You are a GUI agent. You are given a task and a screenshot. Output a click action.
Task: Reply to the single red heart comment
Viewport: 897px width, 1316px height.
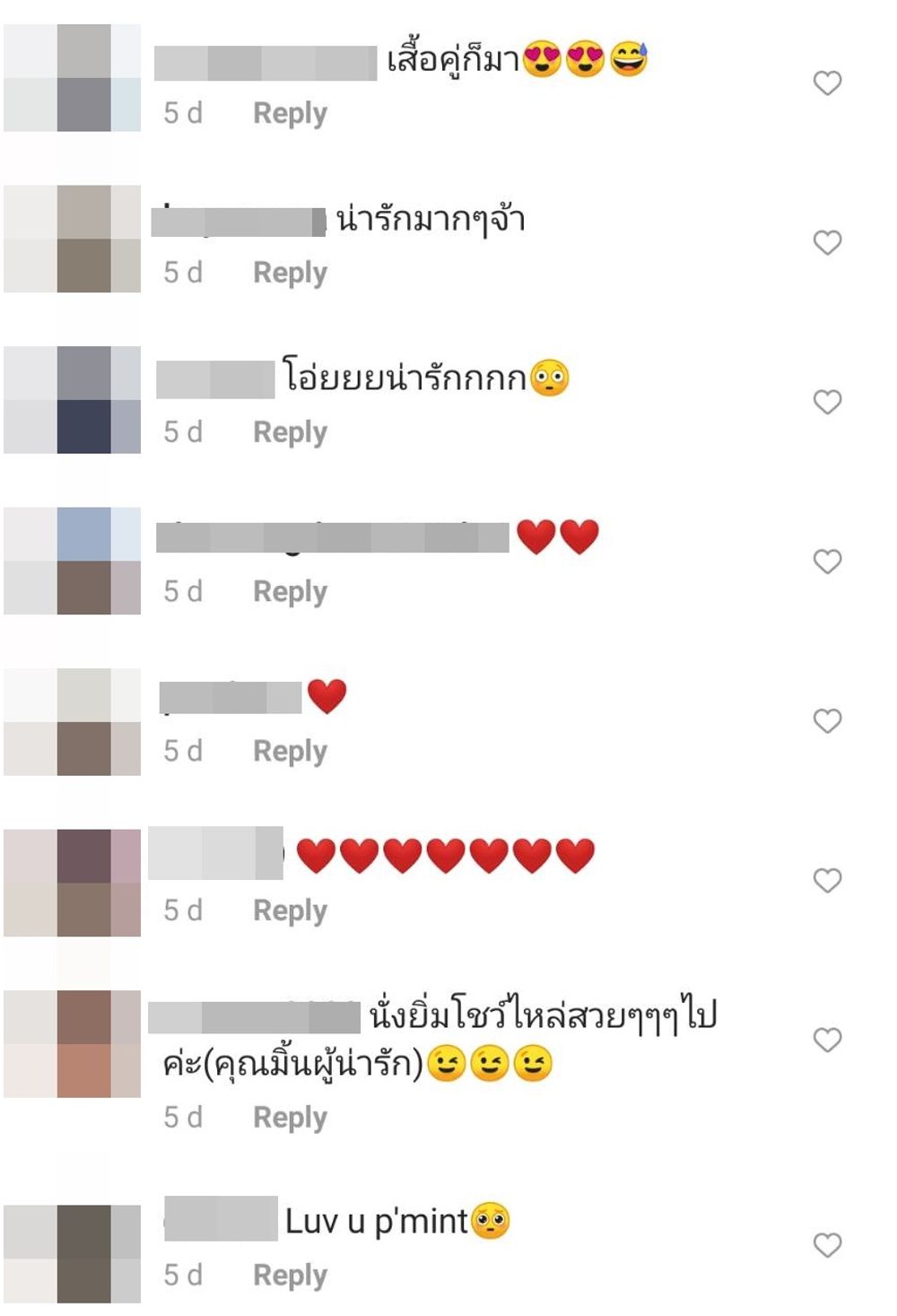click(290, 752)
